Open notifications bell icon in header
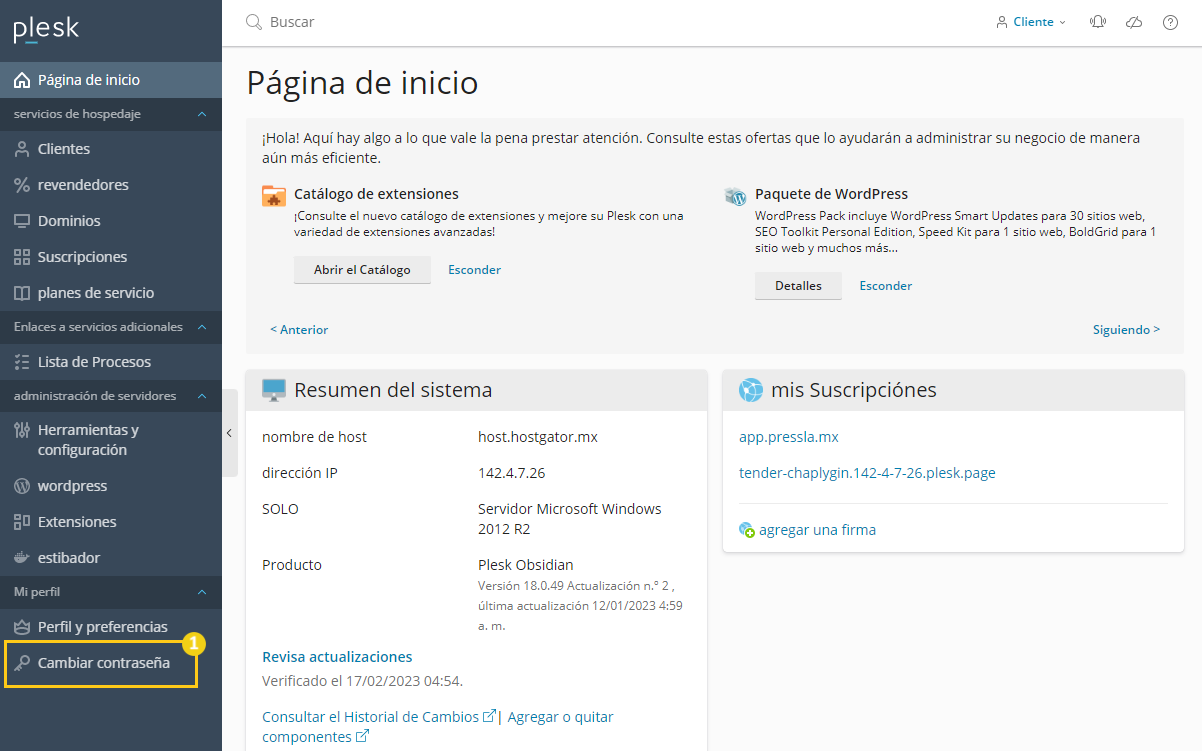 1098,22
